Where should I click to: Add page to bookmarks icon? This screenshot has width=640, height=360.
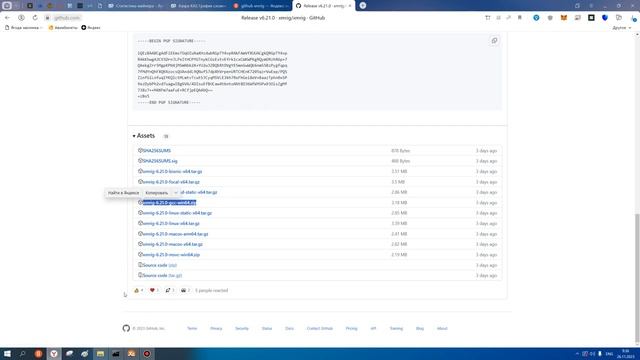point(520,18)
